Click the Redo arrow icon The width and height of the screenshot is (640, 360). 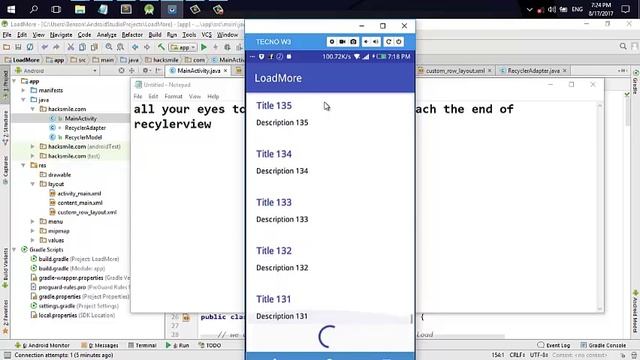click(56, 47)
